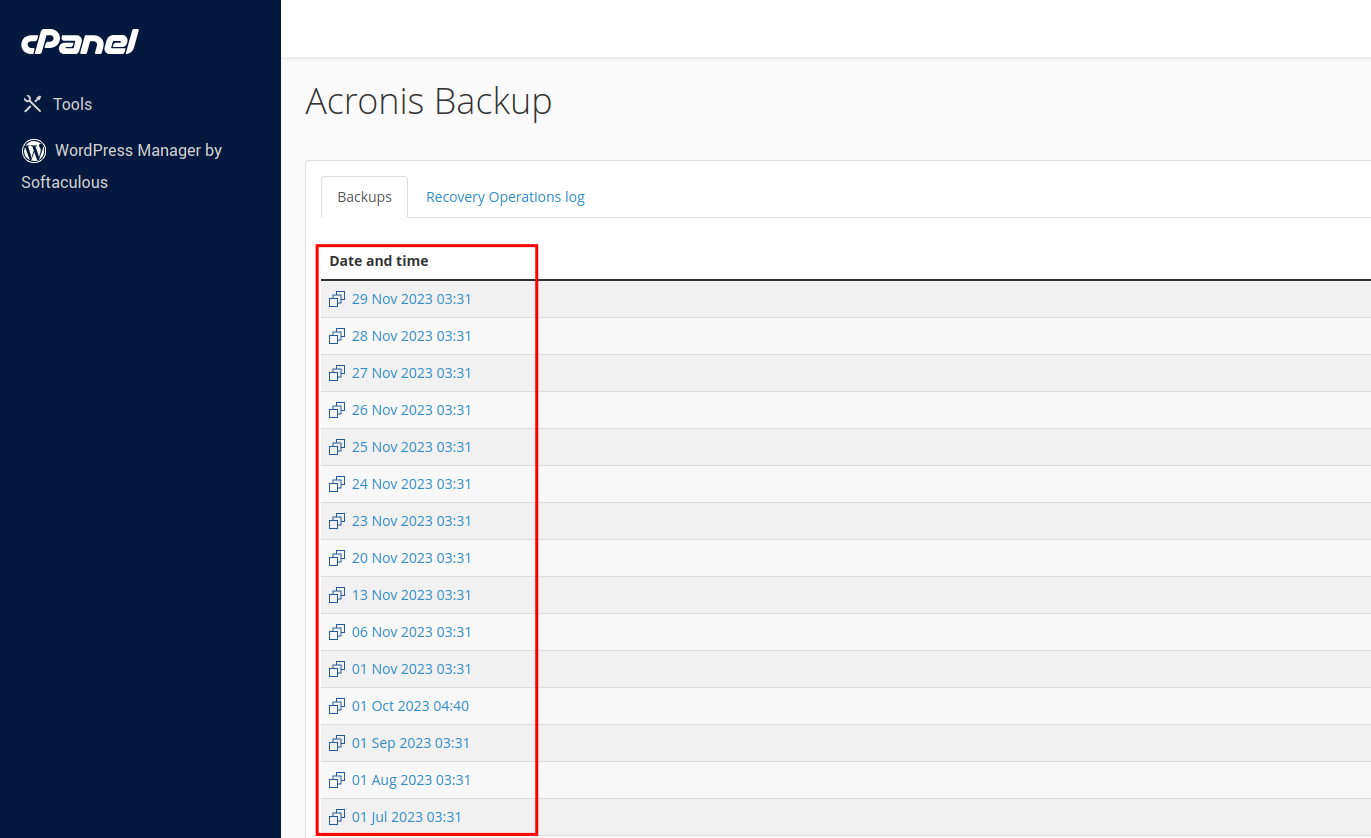Switch to Recovery Operations log tab
Viewport: 1371px width, 838px height.
[x=505, y=197]
